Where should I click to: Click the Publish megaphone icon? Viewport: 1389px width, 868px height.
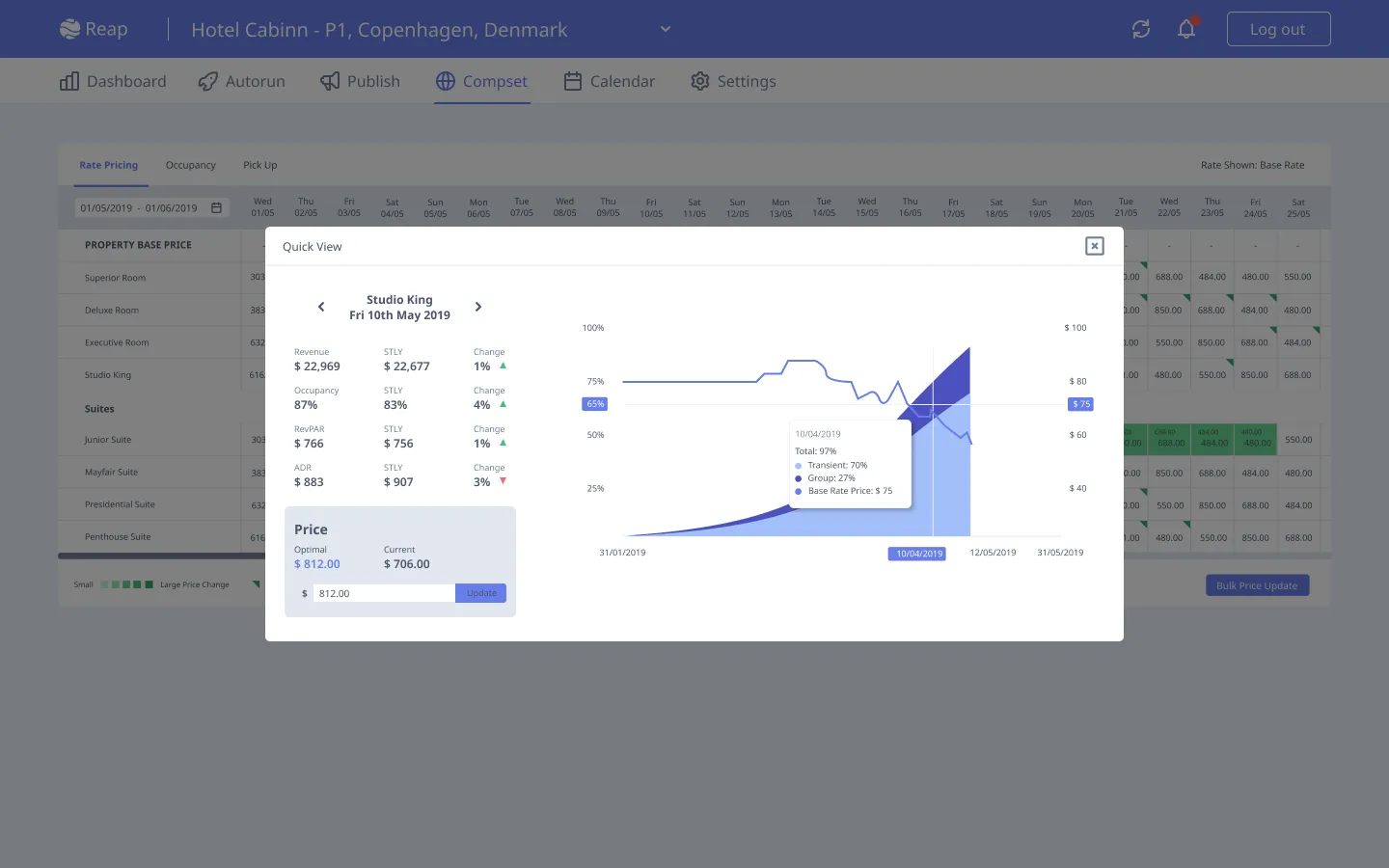pos(330,82)
